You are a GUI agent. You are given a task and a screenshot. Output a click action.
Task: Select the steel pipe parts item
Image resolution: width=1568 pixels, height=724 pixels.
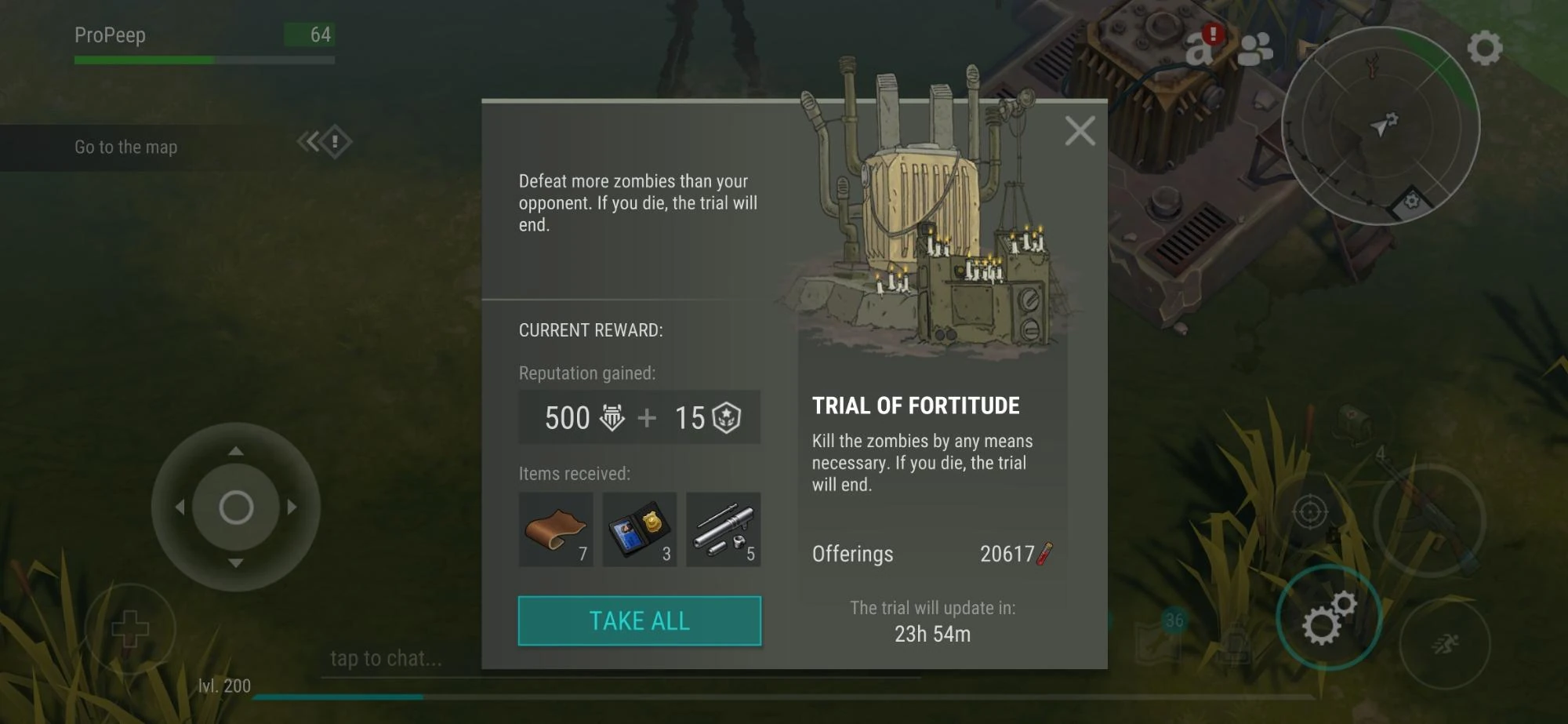[x=723, y=529]
